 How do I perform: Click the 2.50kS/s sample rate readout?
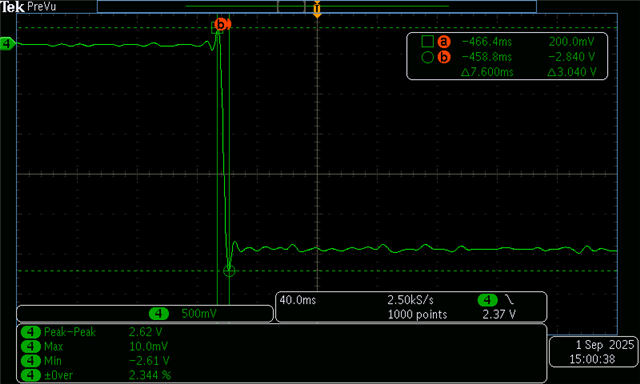(x=410, y=300)
